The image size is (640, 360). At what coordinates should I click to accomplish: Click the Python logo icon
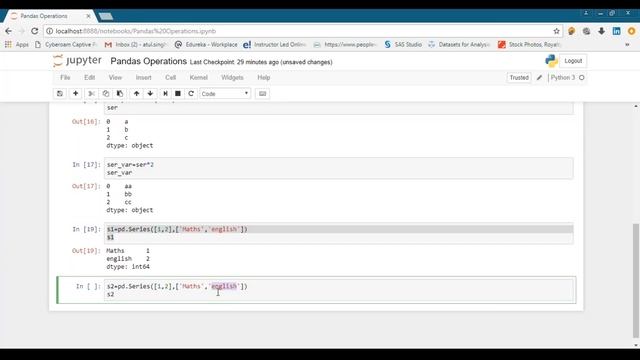click(551, 61)
